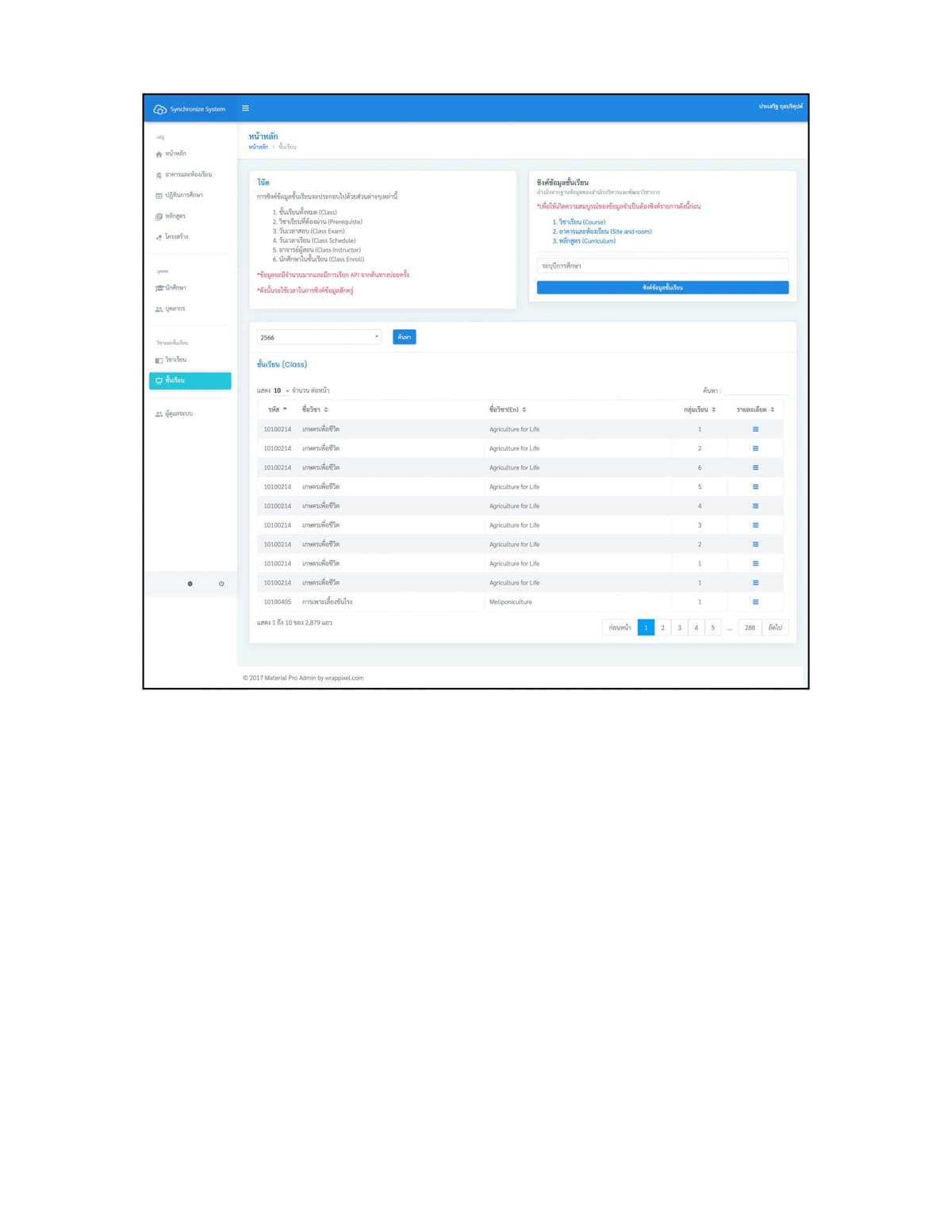Go to the previous page with ก่อนหน้า
952x1232 pixels.
coord(620,628)
